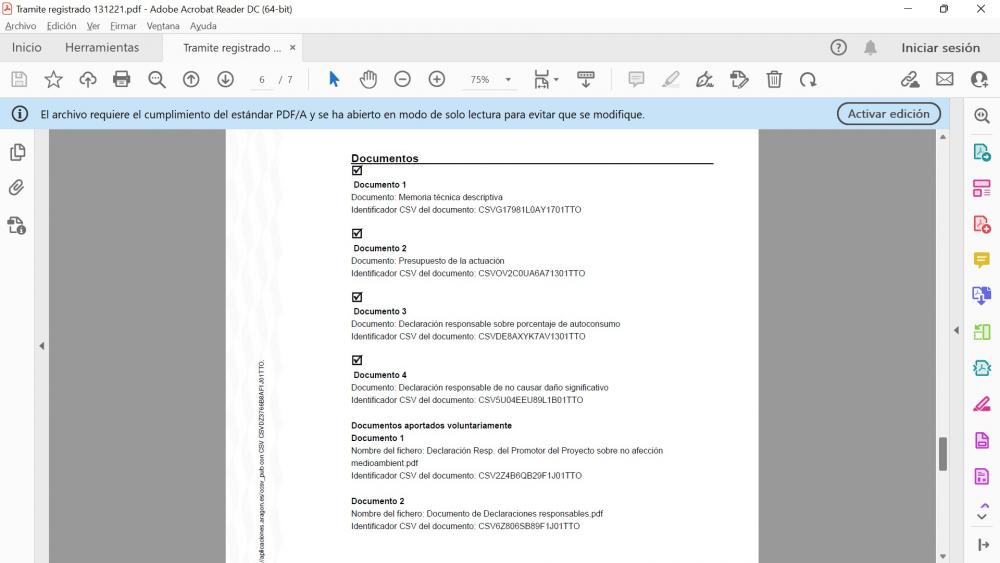Viewport: 1000px width, 563px height.
Task: Activate the hand pan tool
Action: tap(368, 79)
